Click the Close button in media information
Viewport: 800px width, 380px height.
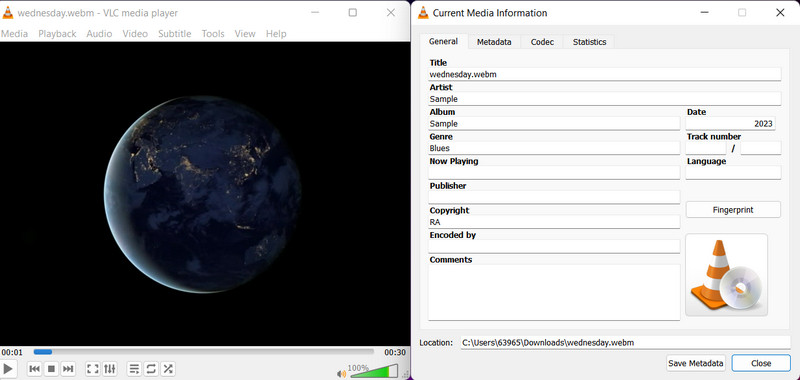(761, 363)
